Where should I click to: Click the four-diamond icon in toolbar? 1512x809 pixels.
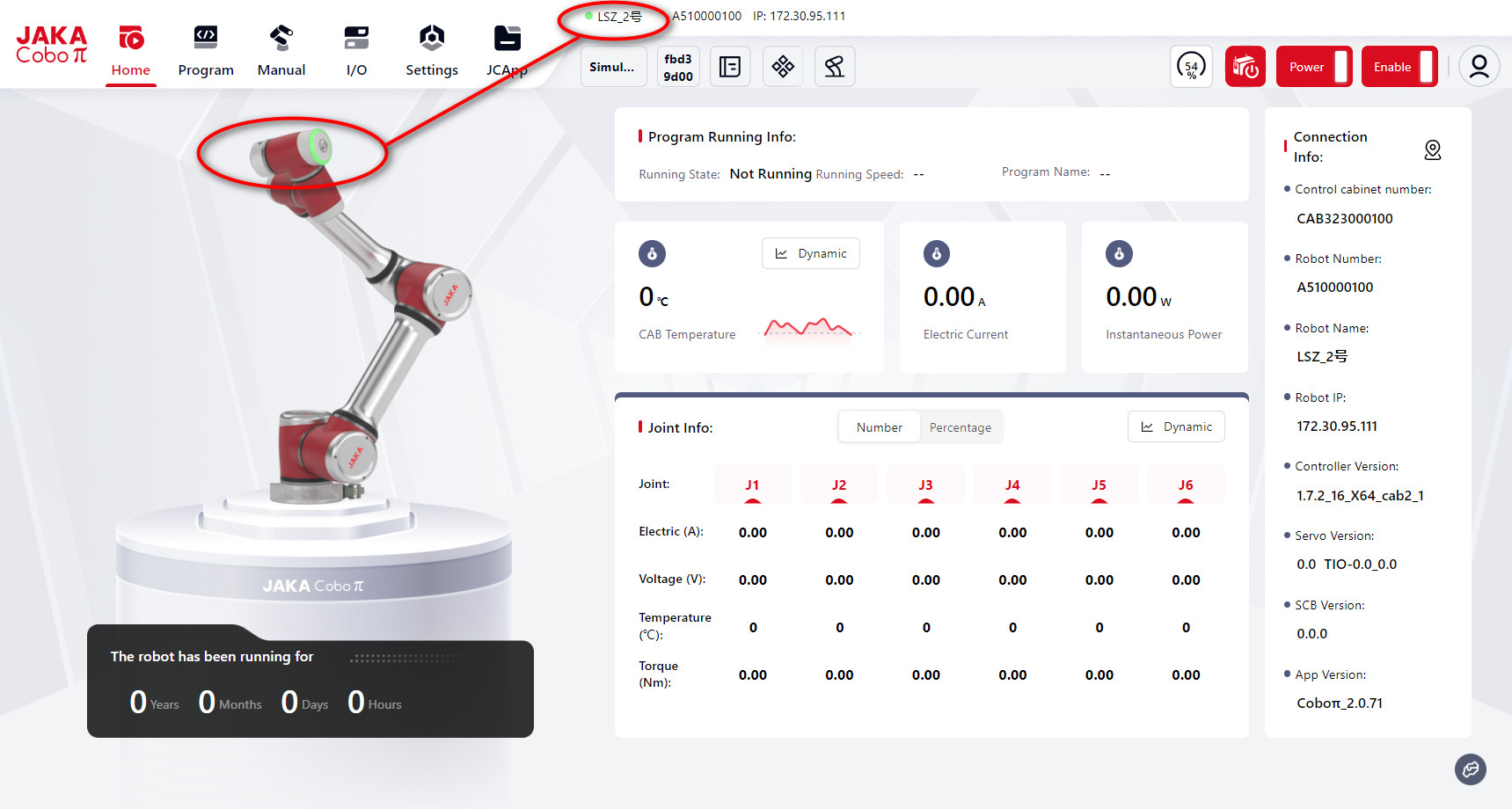(x=783, y=67)
